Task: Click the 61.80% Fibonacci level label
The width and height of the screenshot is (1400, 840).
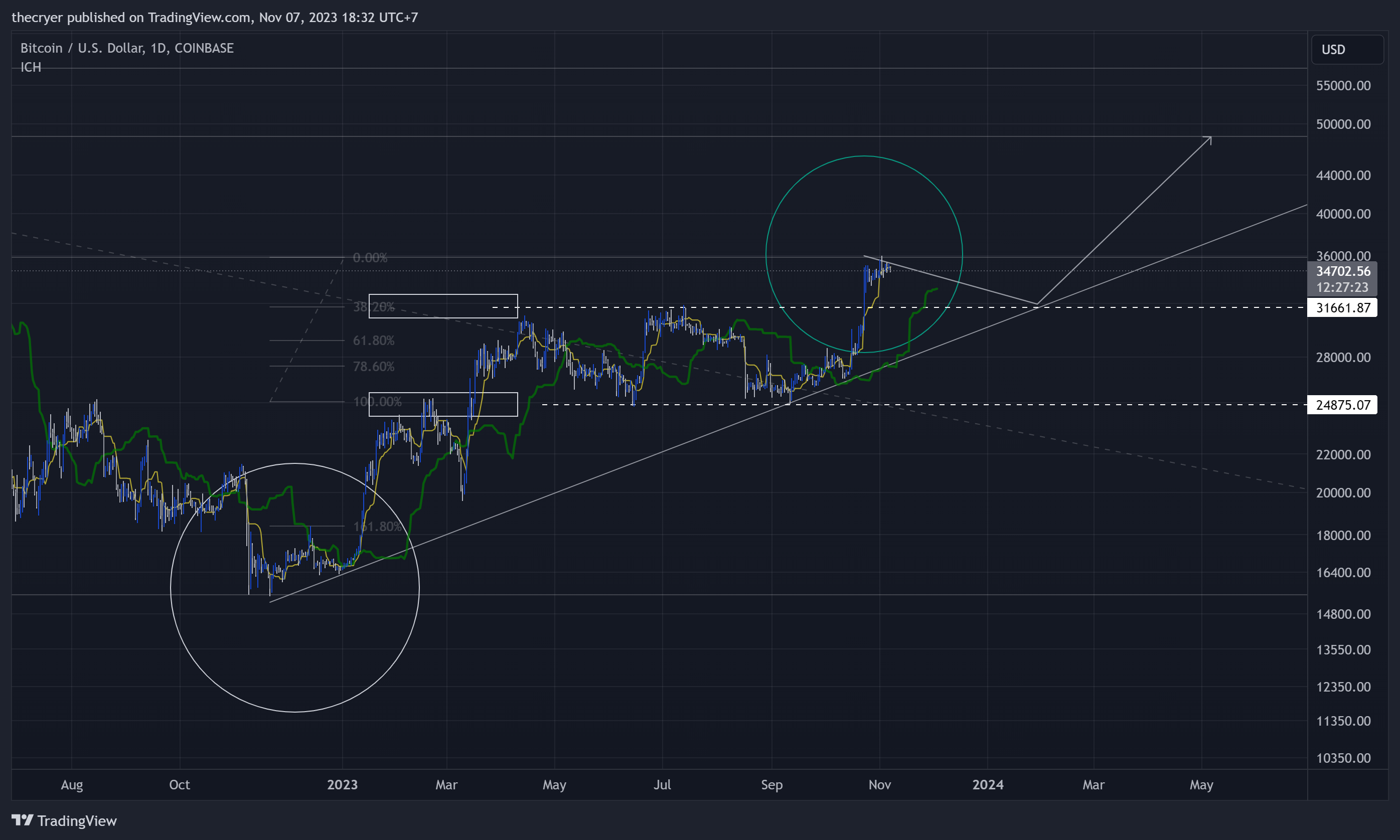Action: [374, 341]
